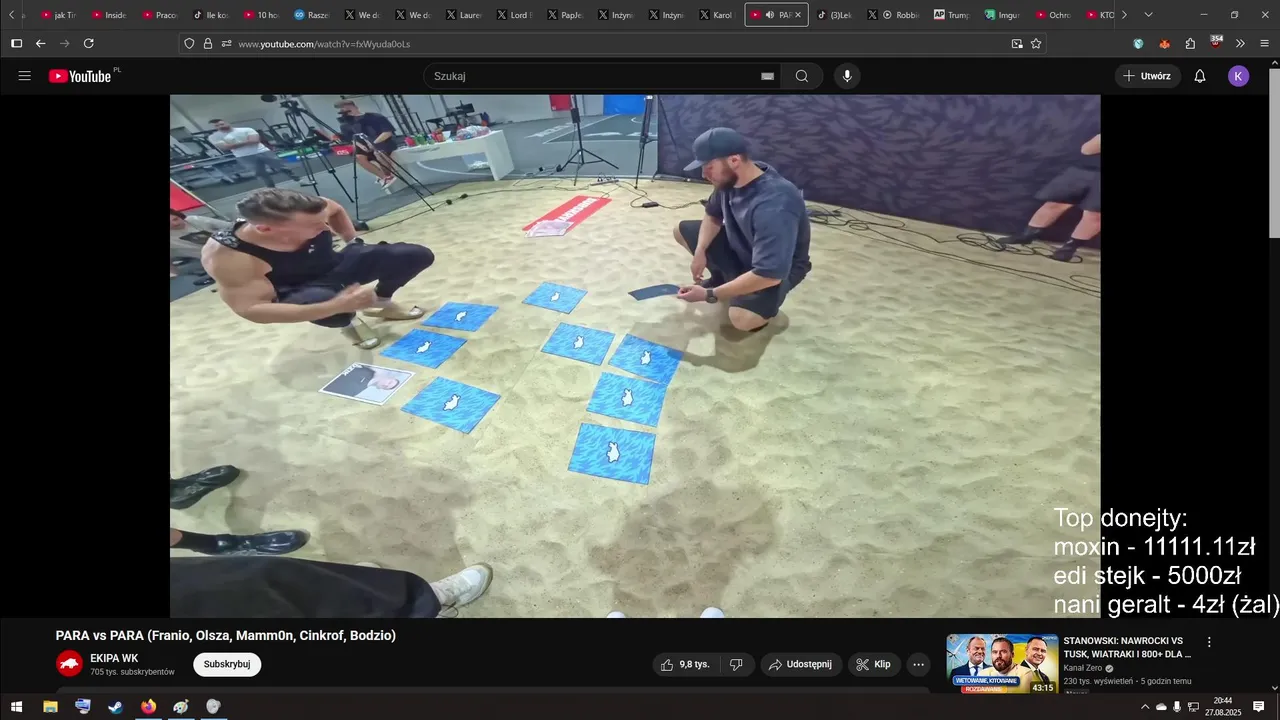Open YouTube notifications bell
The width and height of the screenshot is (1280, 720).
(1200, 76)
